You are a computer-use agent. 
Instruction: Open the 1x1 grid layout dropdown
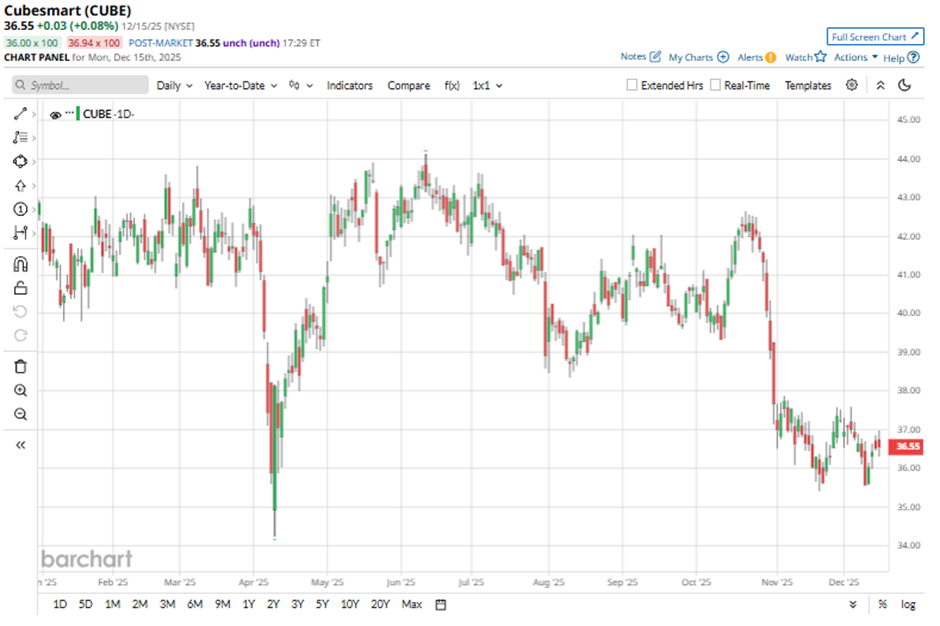pyautogui.click(x=487, y=86)
